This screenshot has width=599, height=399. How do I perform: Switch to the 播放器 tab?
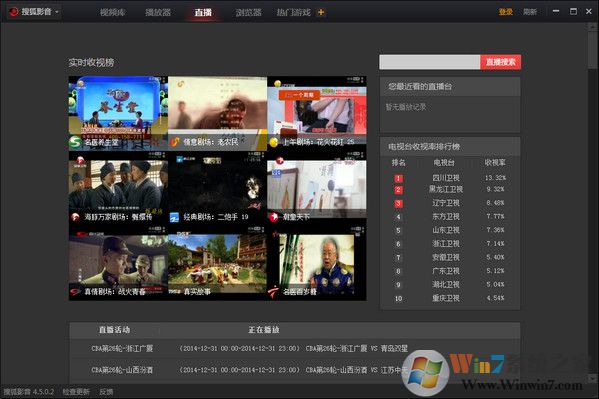(158, 12)
